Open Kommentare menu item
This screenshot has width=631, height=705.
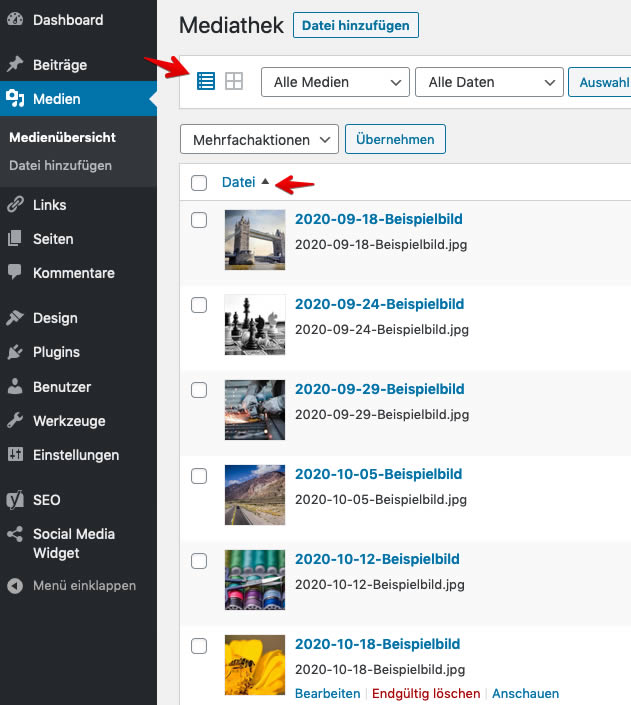coord(78,273)
